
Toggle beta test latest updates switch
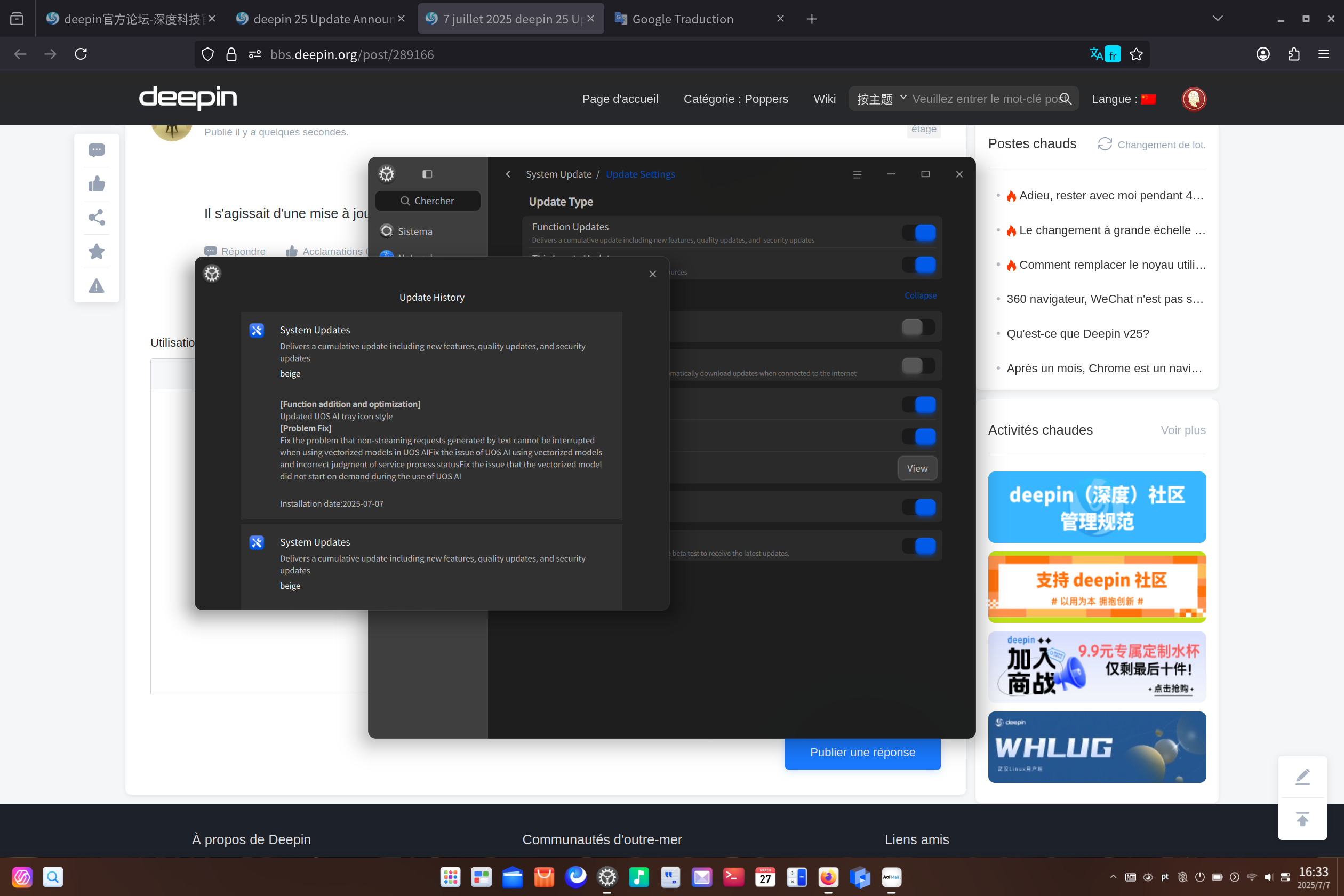click(918, 546)
